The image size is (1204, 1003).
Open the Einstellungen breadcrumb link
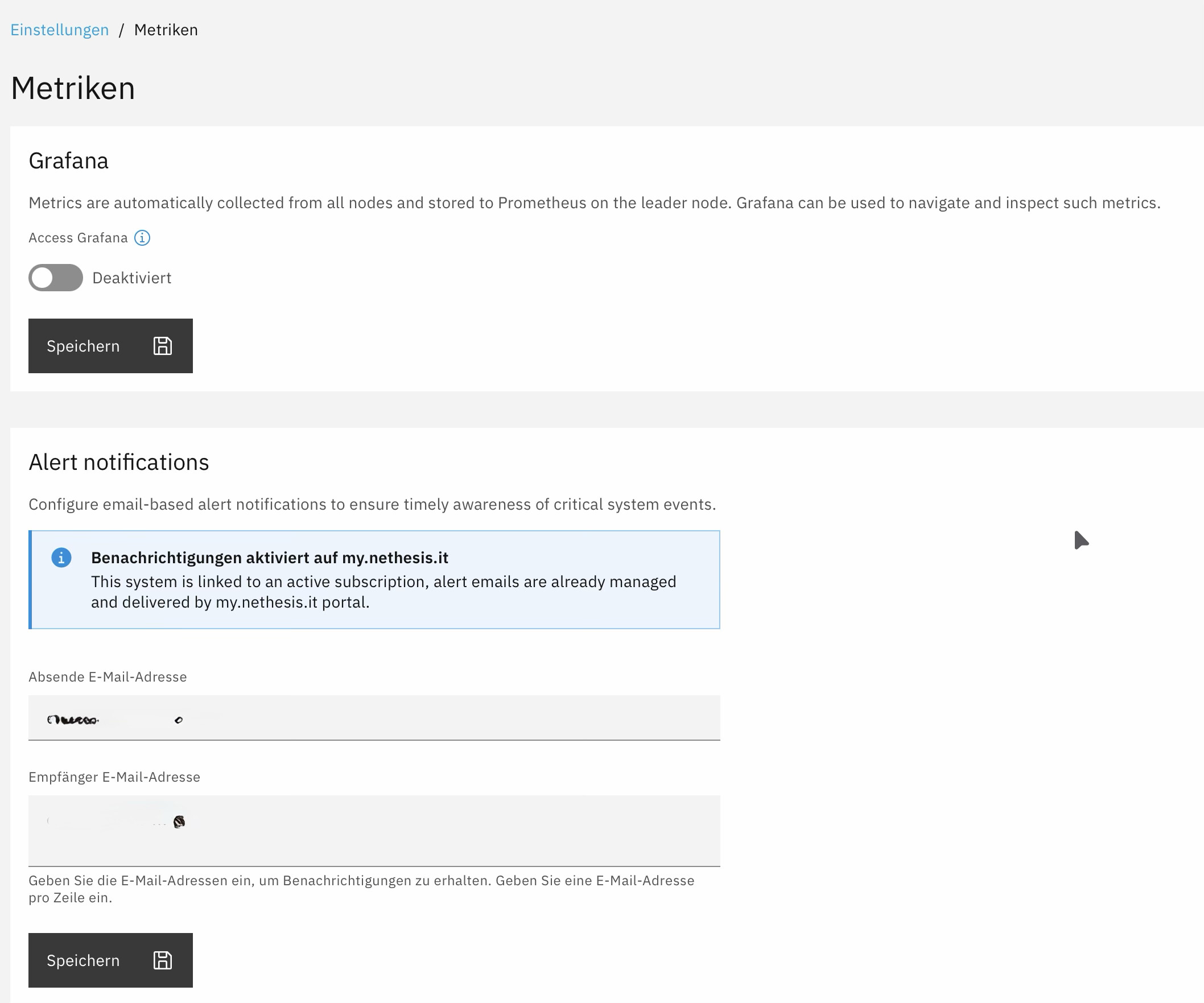point(60,30)
